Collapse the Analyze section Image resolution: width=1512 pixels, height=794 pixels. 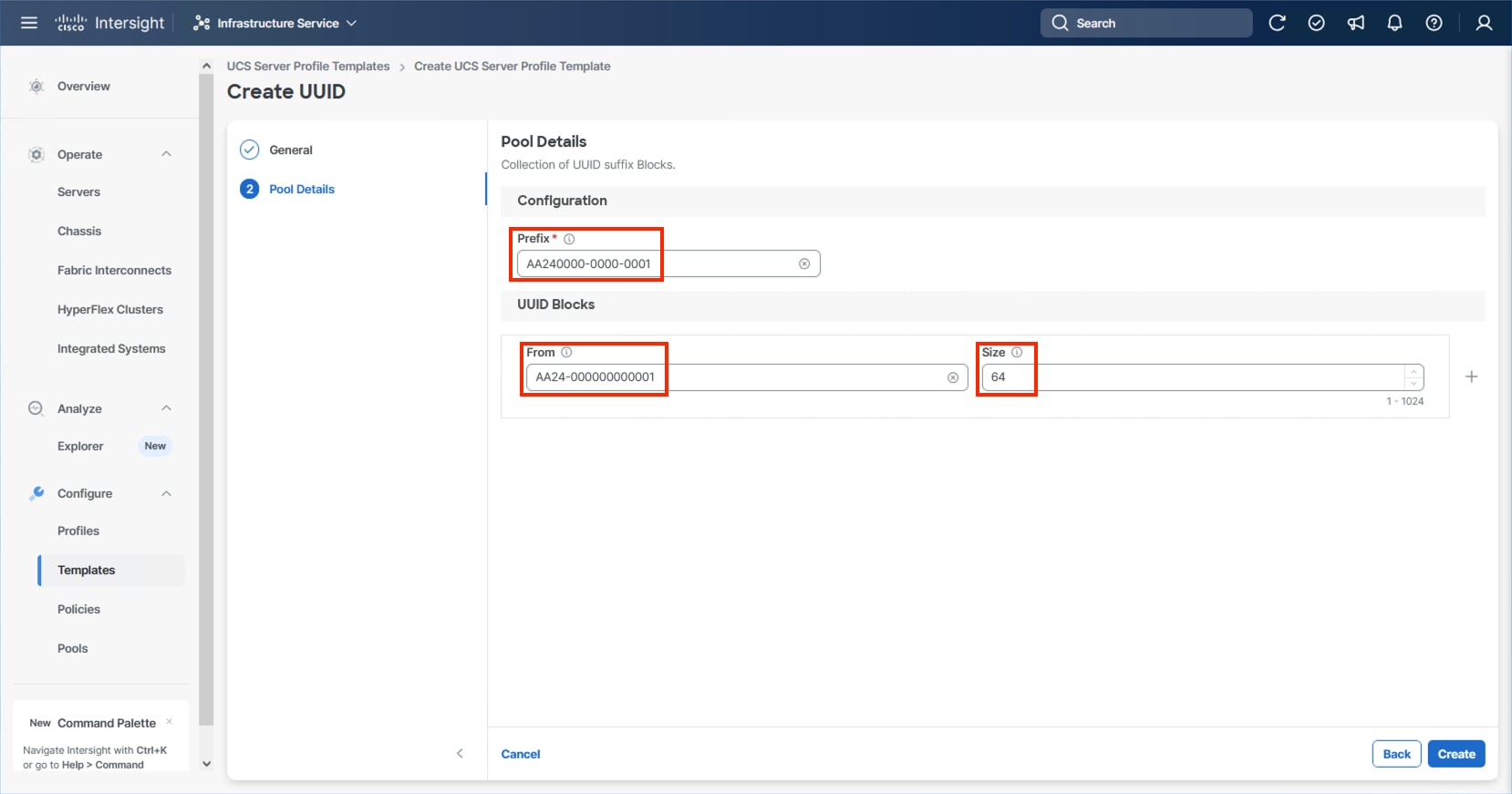coord(166,408)
